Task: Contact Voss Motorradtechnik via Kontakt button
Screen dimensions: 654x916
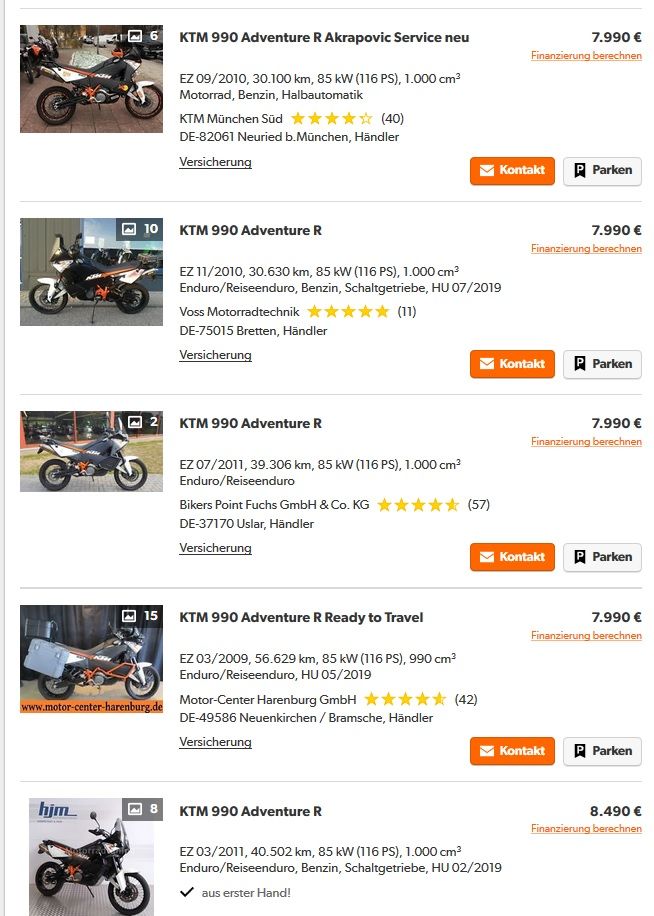Action: tap(512, 364)
